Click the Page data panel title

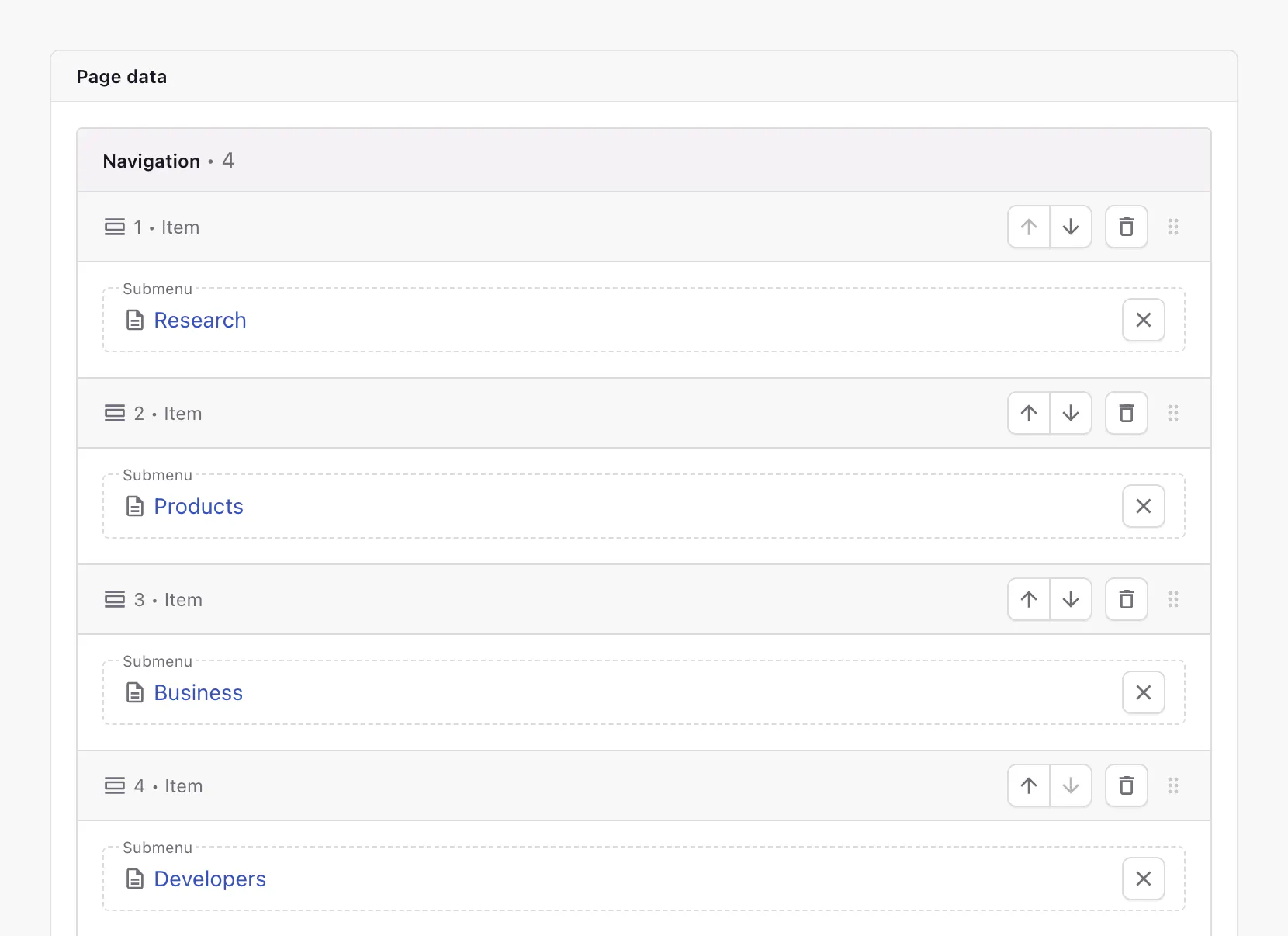coord(122,77)
